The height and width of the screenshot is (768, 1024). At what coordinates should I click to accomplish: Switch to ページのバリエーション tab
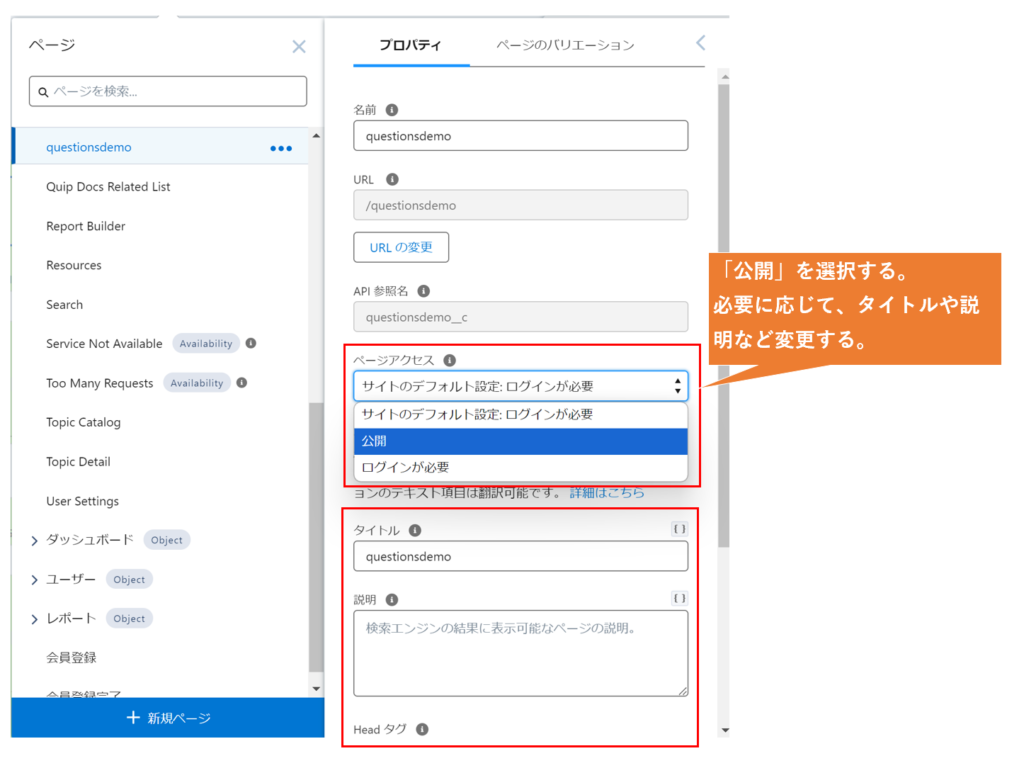(565, 45)
